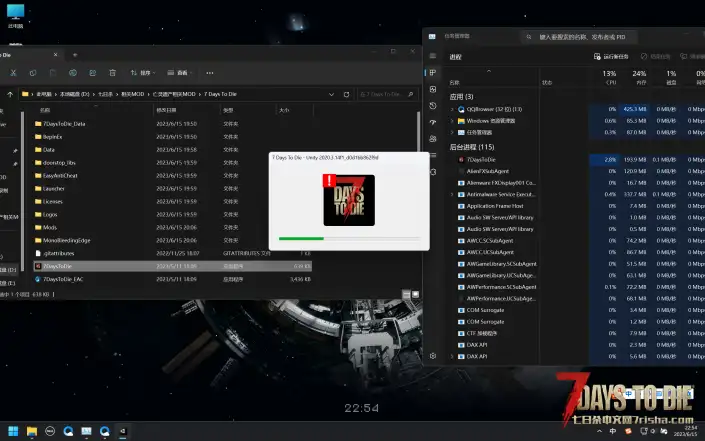Open Task Manager settings gear
The width and height of the screenshot is (705, 441).
433,356
